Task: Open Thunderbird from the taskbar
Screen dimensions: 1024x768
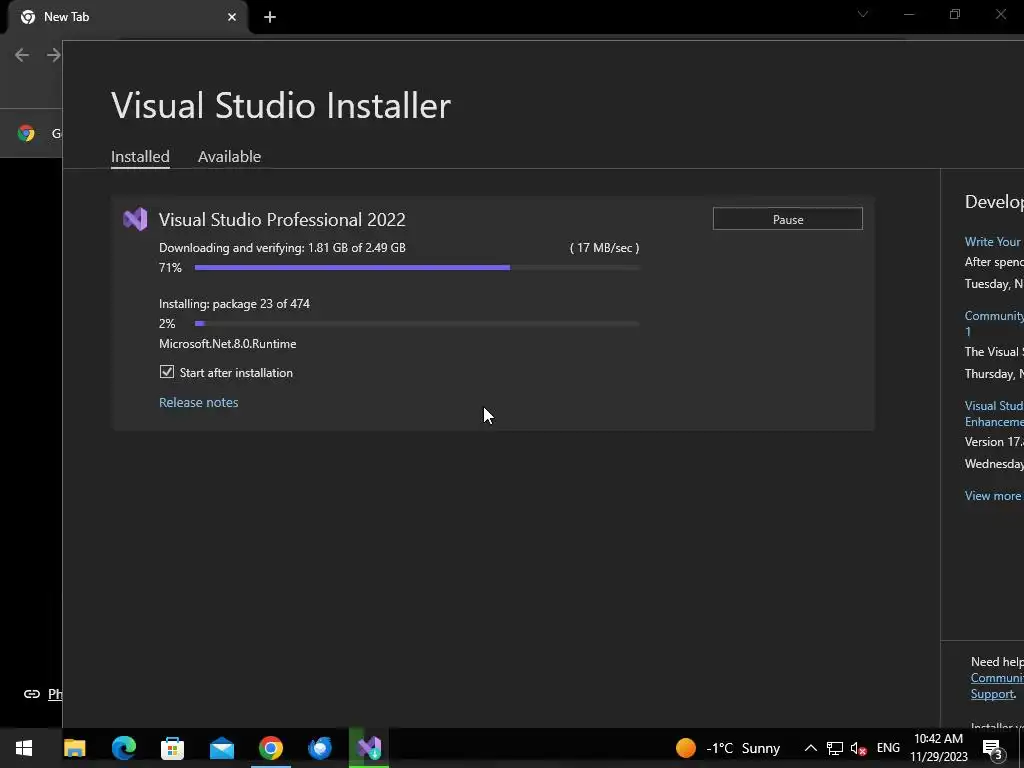Action: [x=320, y=748]
